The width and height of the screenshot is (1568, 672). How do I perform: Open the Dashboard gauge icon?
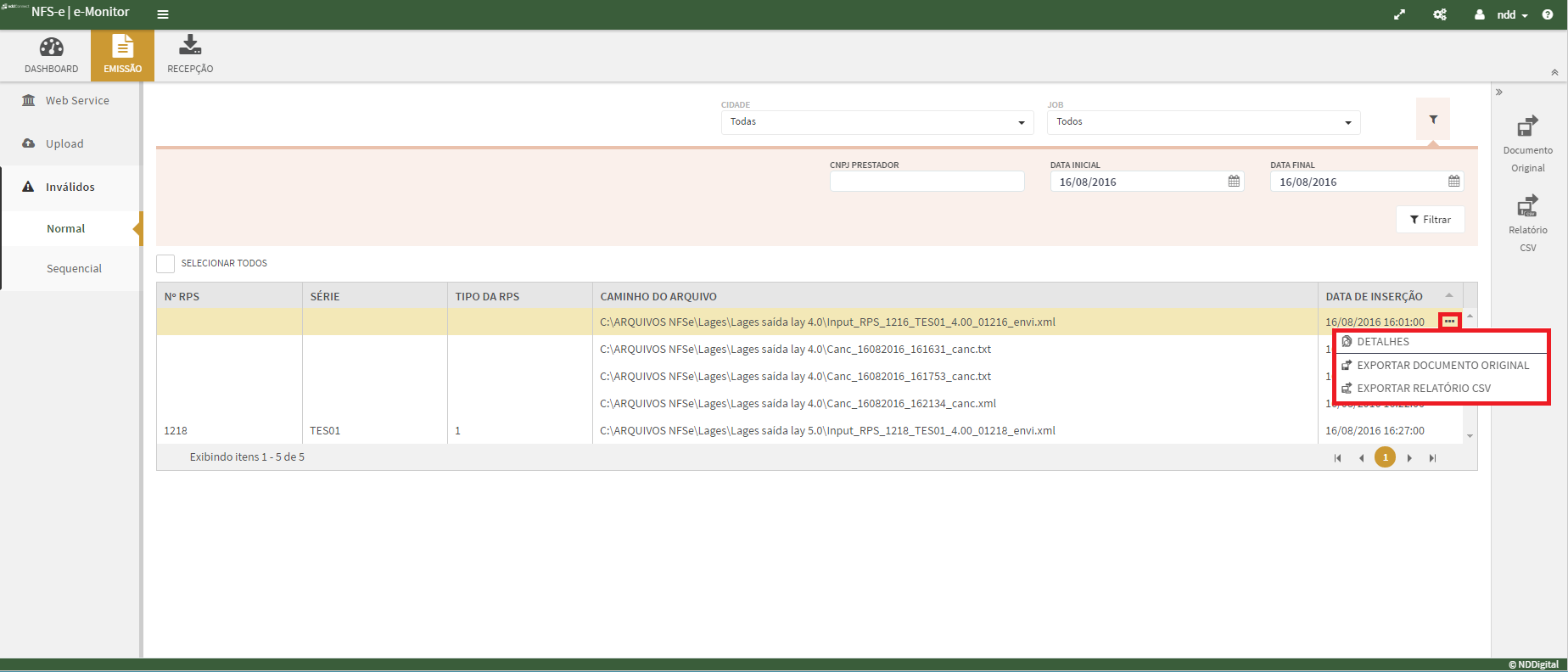tap(51, 48)
